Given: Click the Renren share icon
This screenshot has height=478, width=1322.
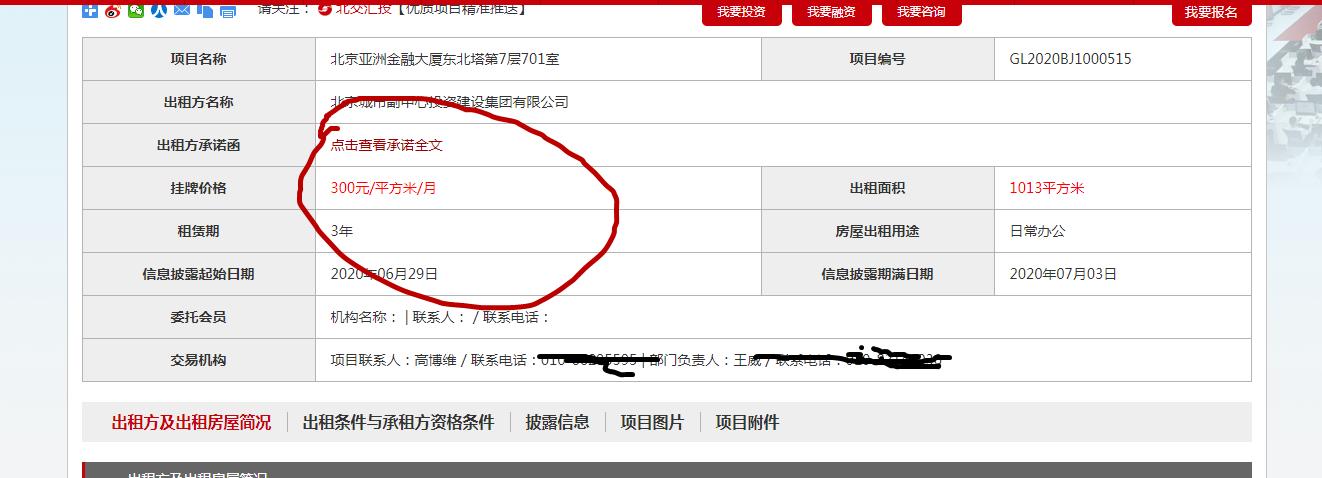Looking at the screenshot, I should (x=158, y=11).
